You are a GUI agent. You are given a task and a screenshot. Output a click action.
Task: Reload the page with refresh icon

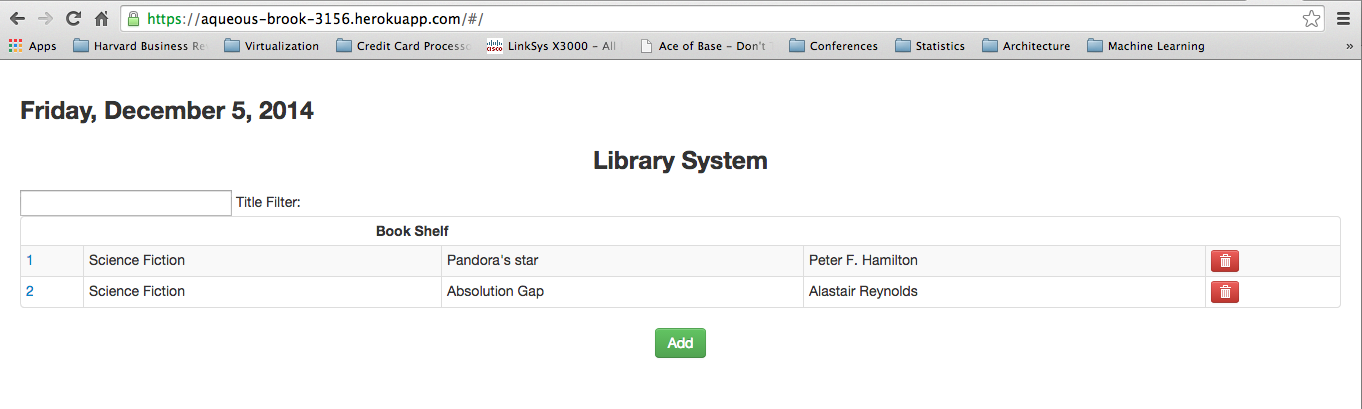click(x=73, y=19)
